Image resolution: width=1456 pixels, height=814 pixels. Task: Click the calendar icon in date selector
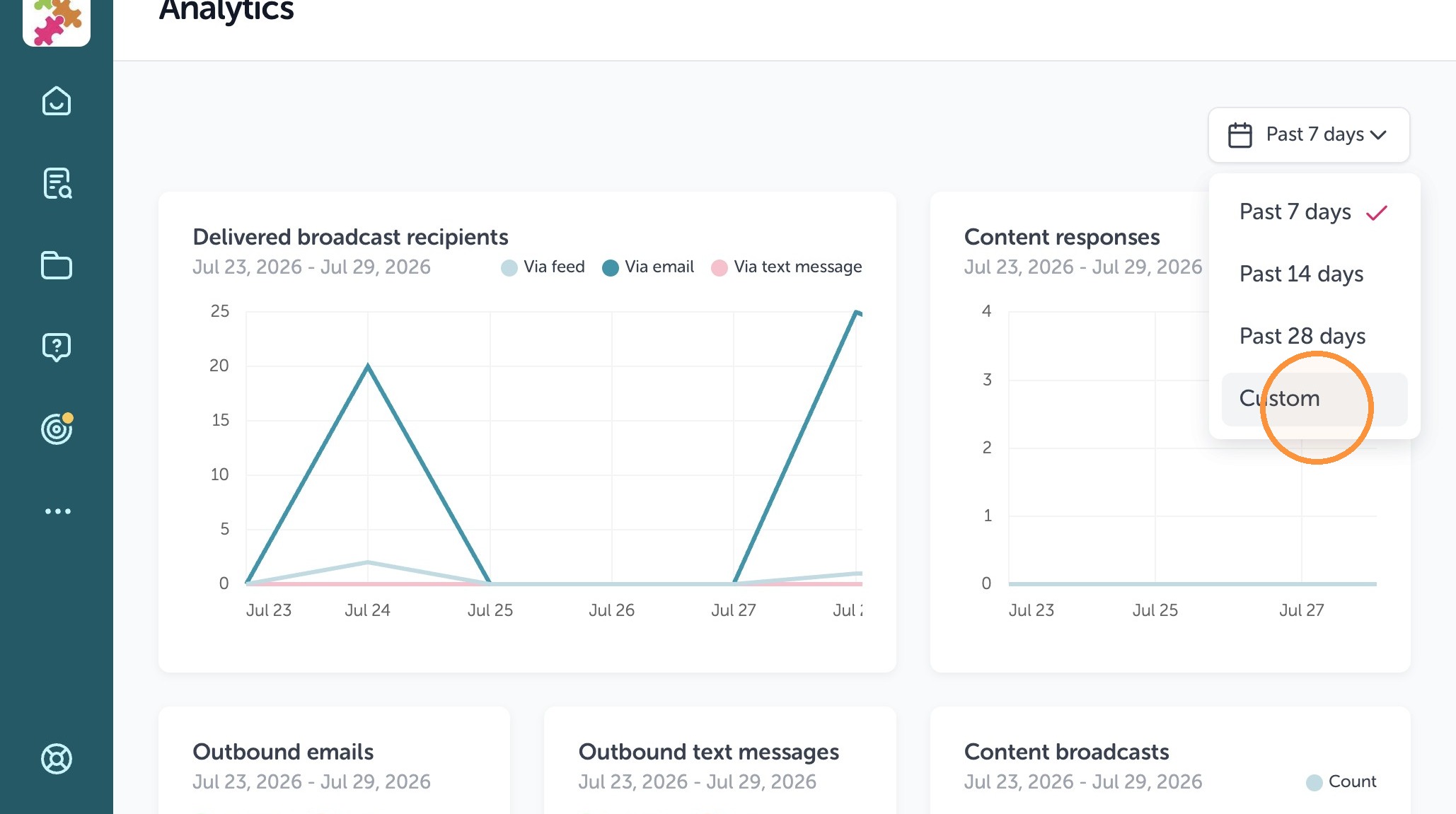[1240, 135]
